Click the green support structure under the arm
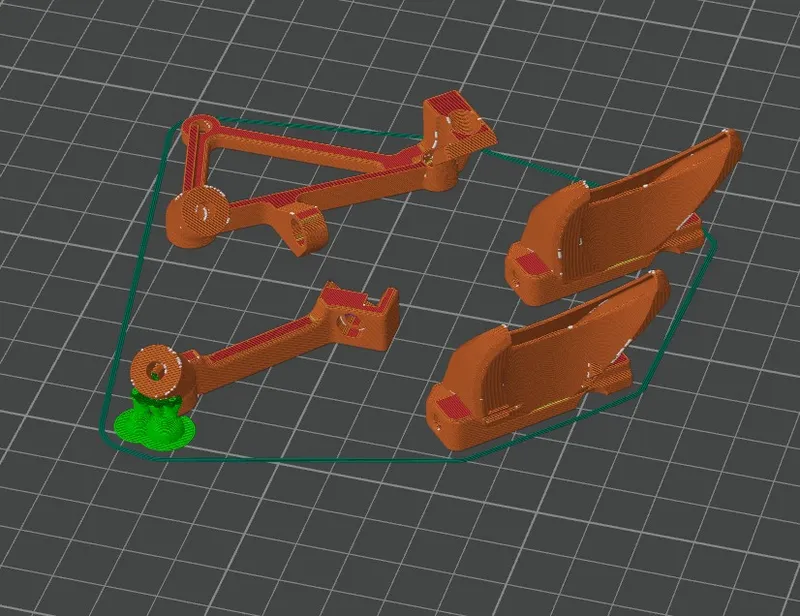Screen dimensions: 800x616 (x=153, y=421)
